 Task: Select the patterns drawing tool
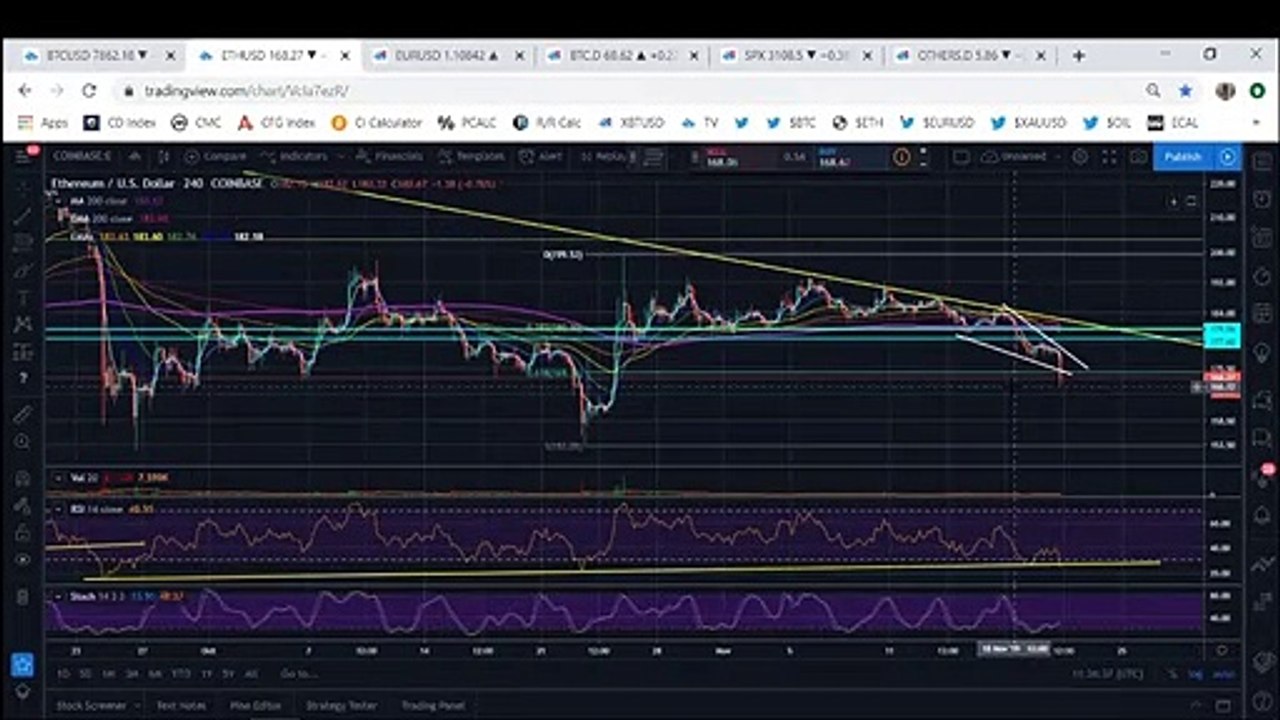[23, 324]
